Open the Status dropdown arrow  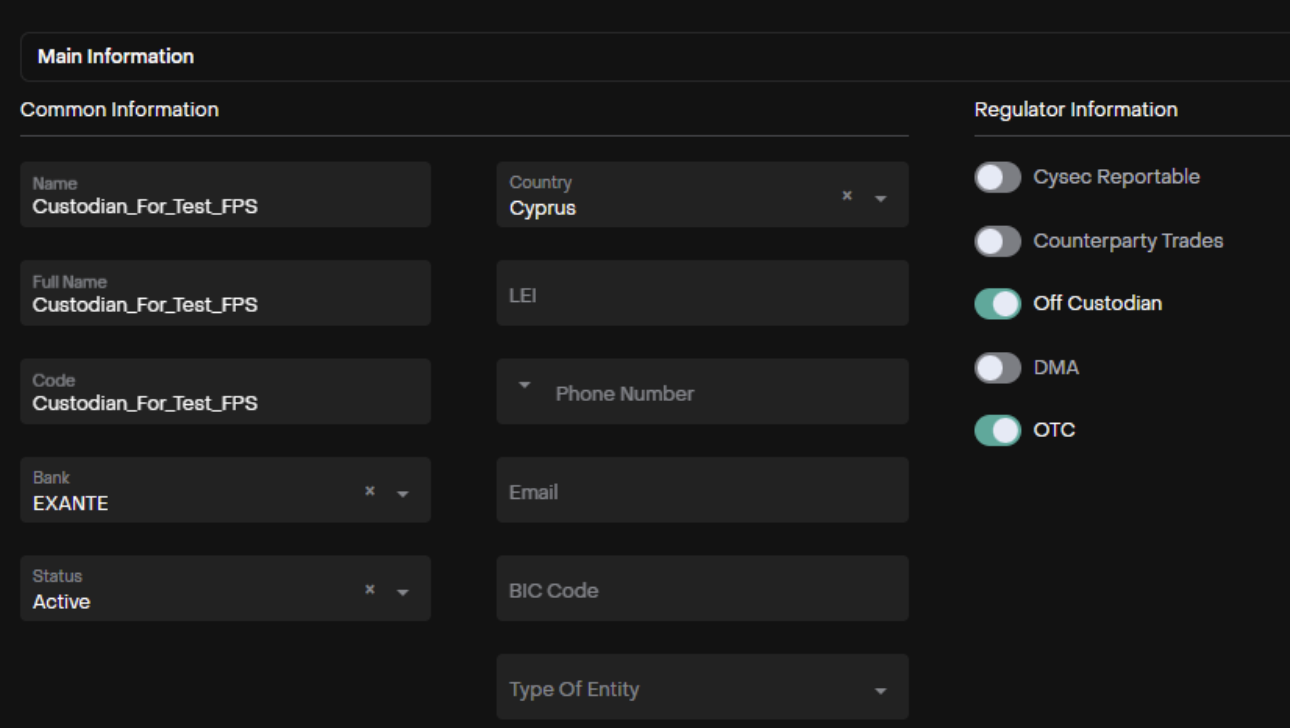coord(403,592)
